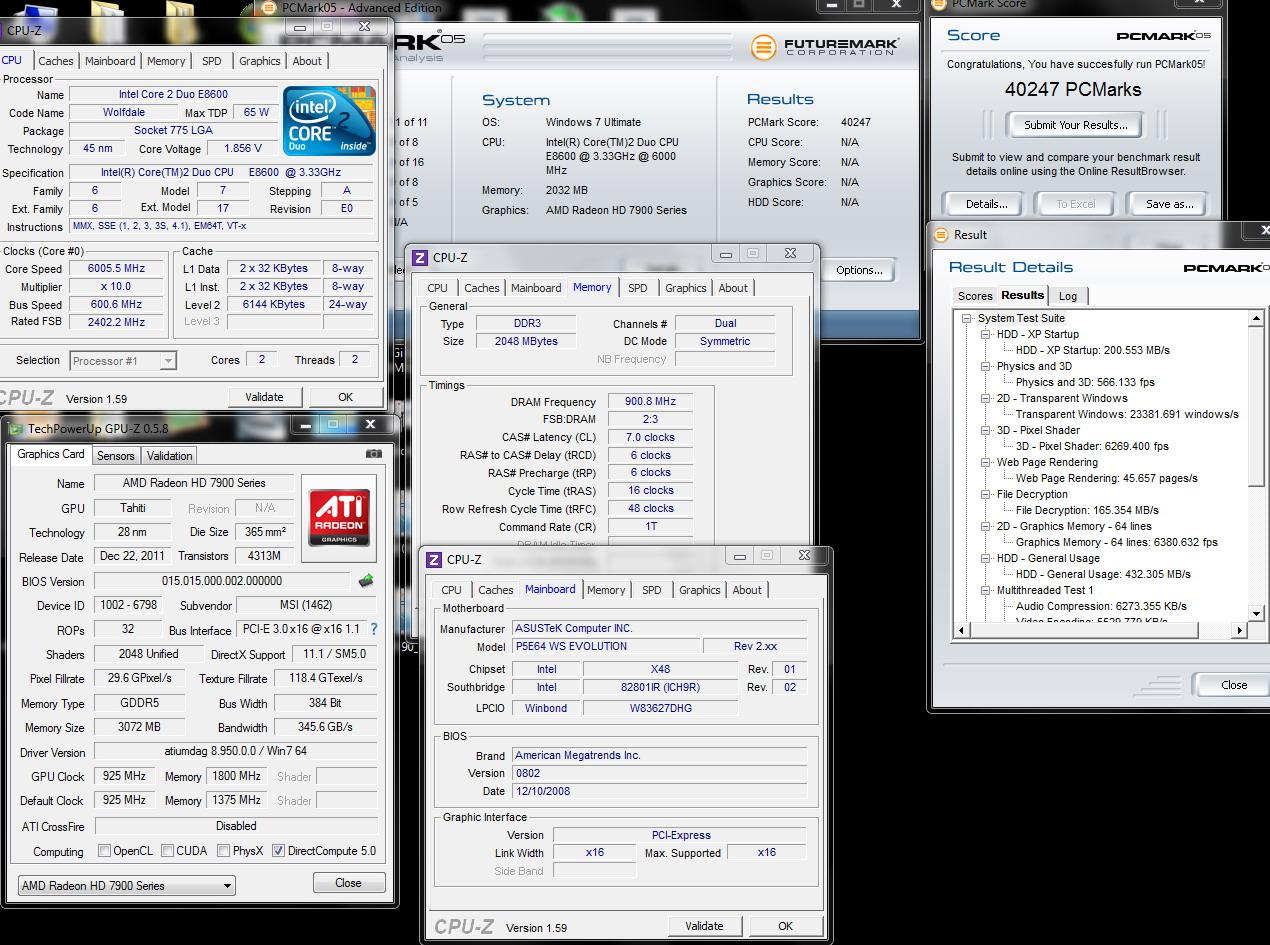Click the 'Audio Compression: 6273.355 KB/s' result

1101,607
